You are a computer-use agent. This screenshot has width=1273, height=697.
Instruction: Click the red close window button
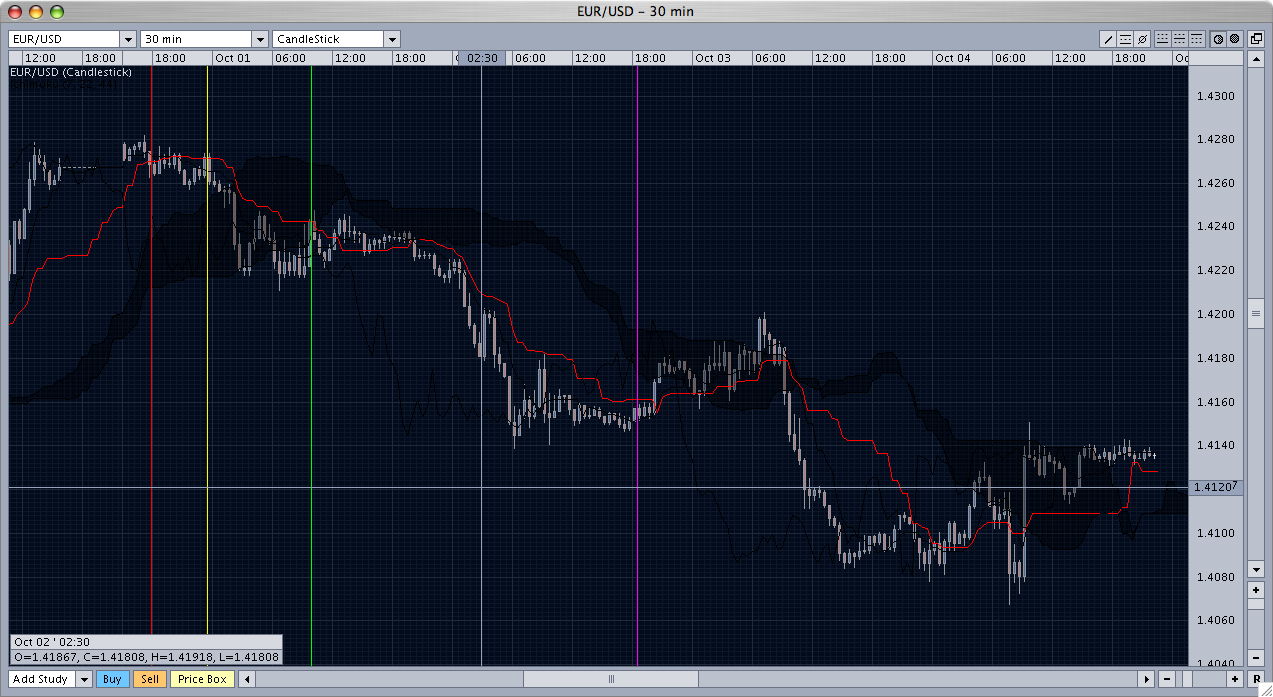(x=15, y=11)
